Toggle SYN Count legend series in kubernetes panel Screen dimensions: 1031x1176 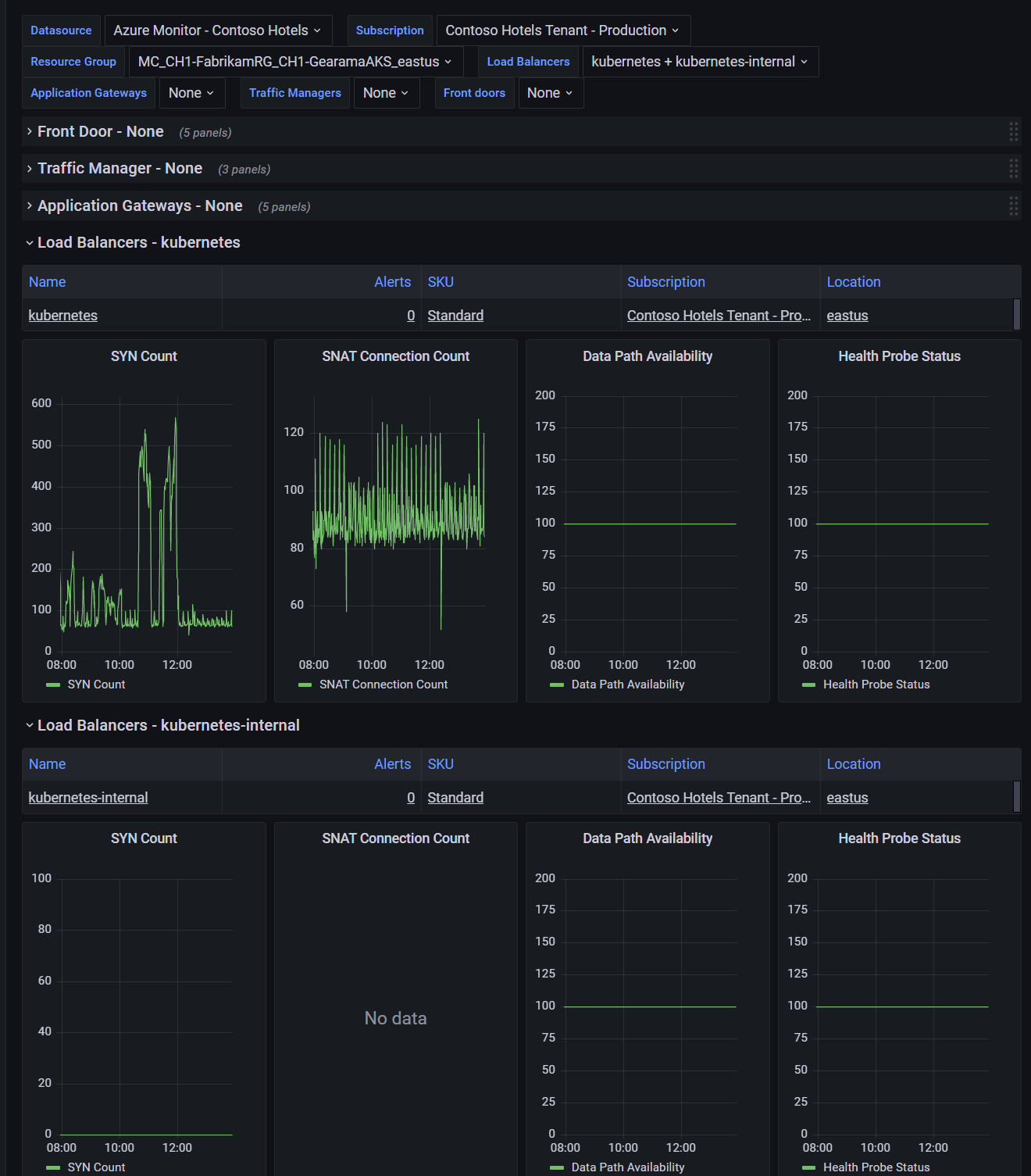tap(96, 685)
